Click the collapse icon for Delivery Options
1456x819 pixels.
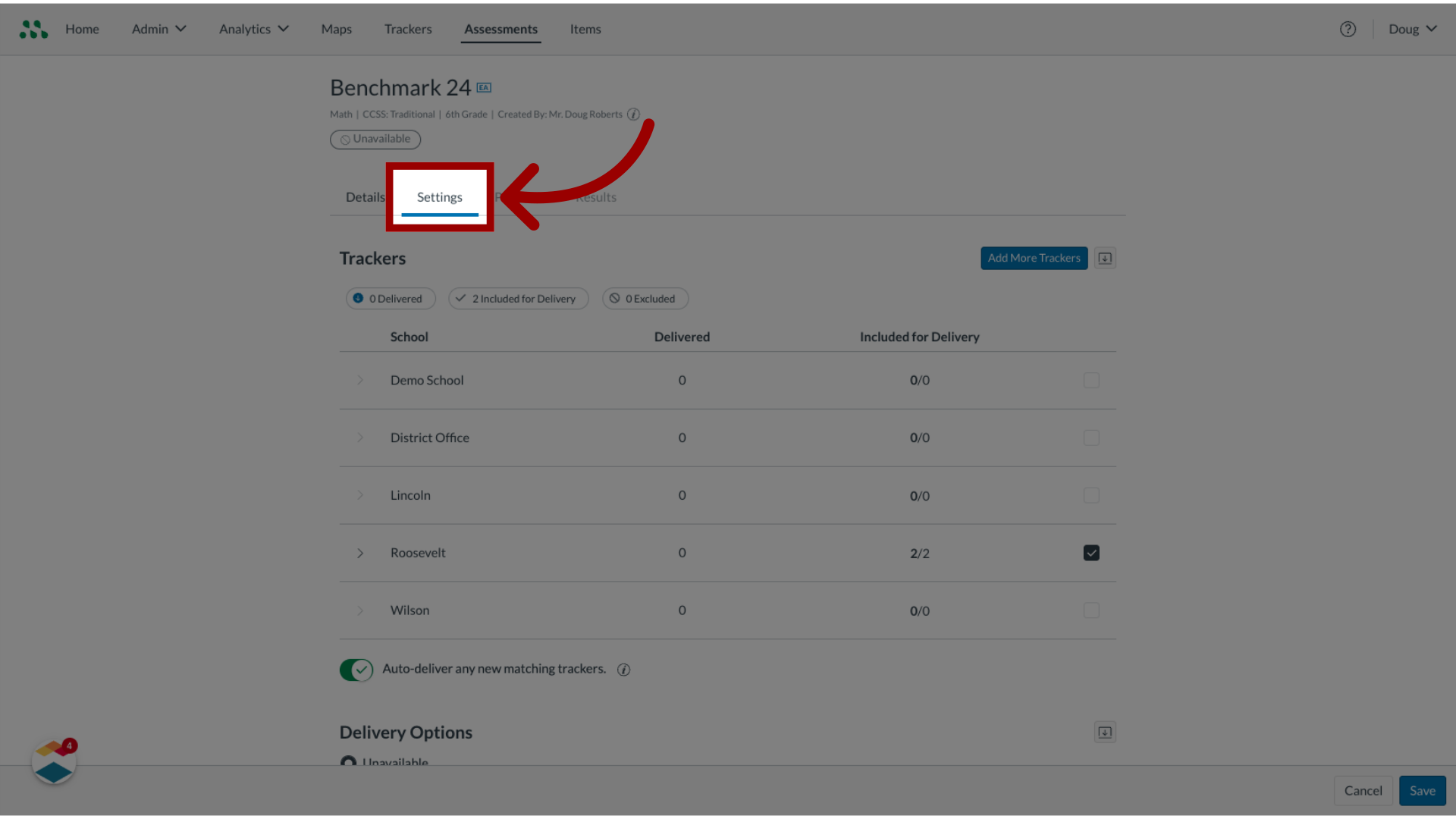(x=1105, y=733)
